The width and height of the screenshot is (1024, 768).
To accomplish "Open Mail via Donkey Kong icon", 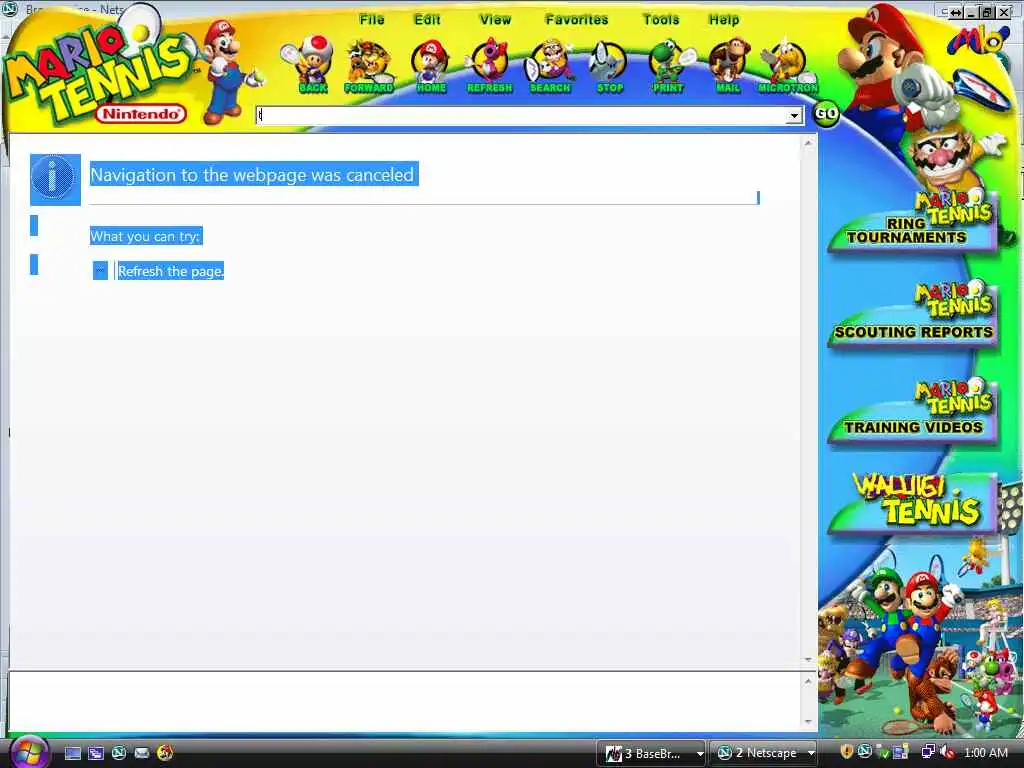I will pyautogui.click(x=728, y=68).
